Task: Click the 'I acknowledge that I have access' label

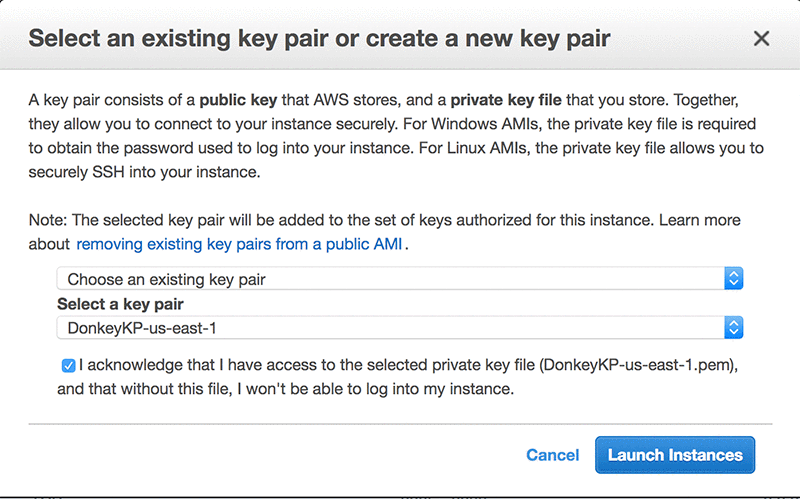Action: point(300,365)
